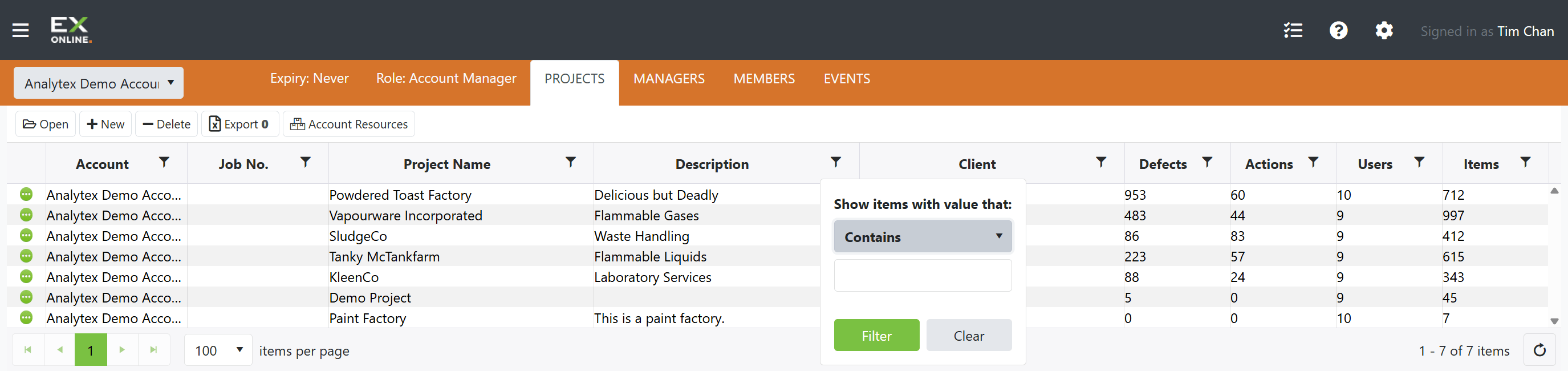Filter the Account column
Image resolution: width=1568 pixels, height=371 pixels.
(x=164, y=162)
